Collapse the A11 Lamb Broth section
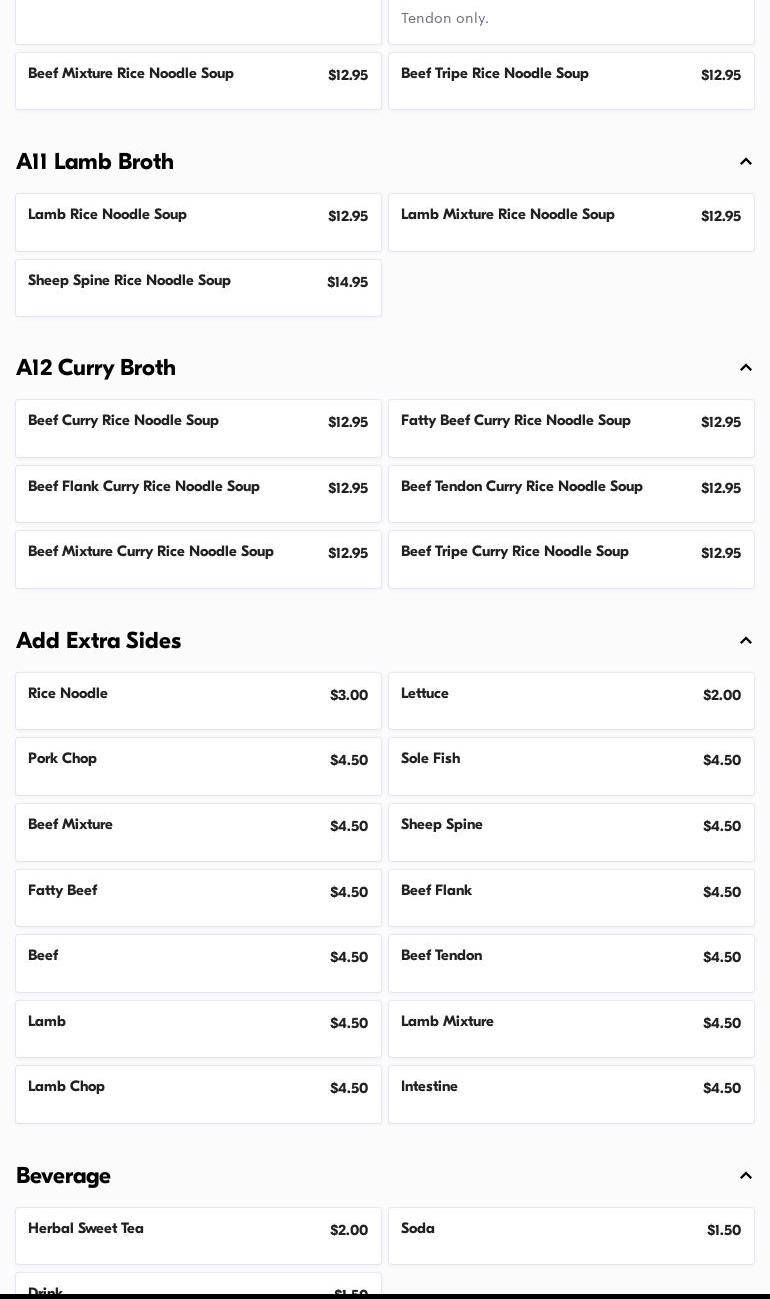The height and width of the screenshot is (1299, 770). pos(746,162)
